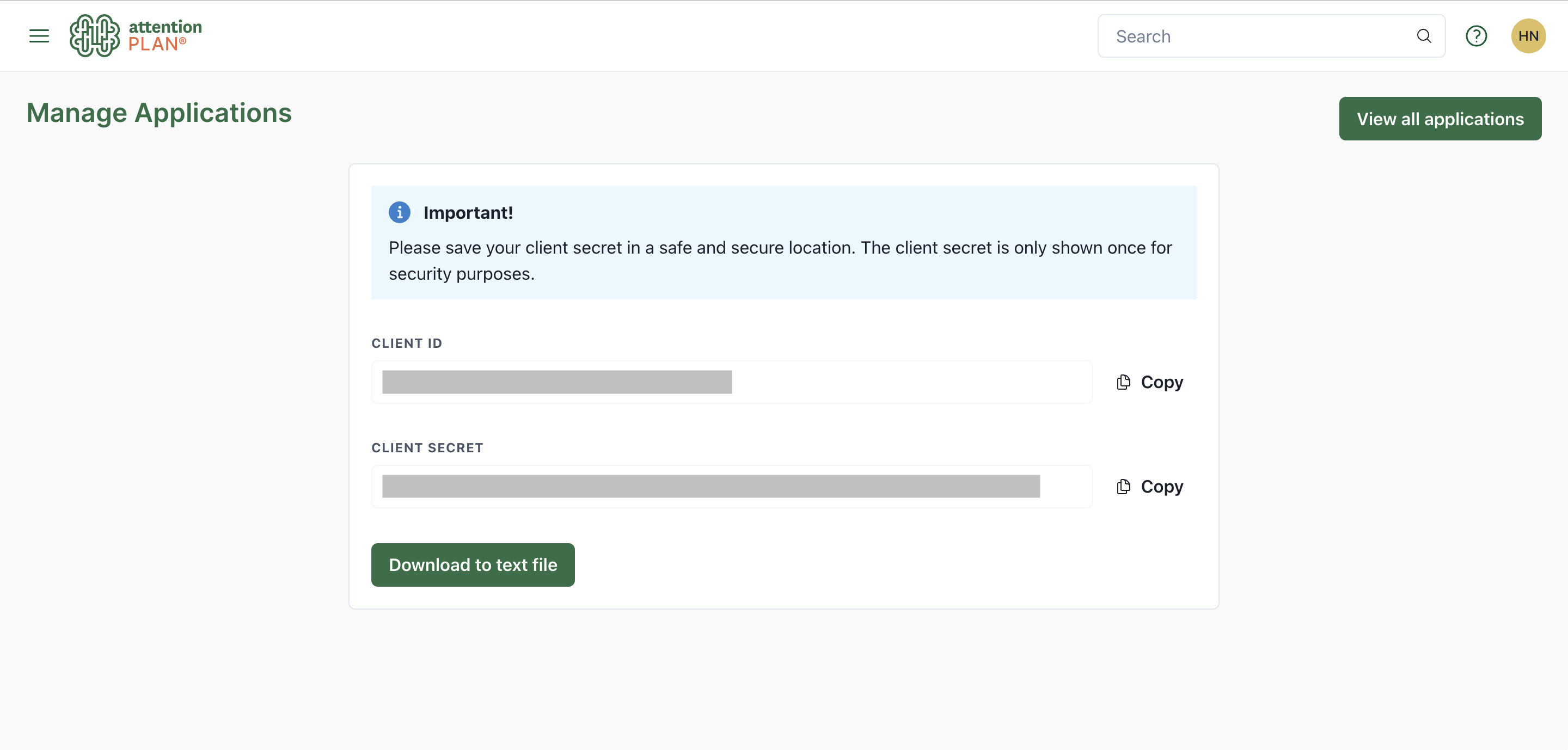Click the Manage Applications heading

point(159,113)
